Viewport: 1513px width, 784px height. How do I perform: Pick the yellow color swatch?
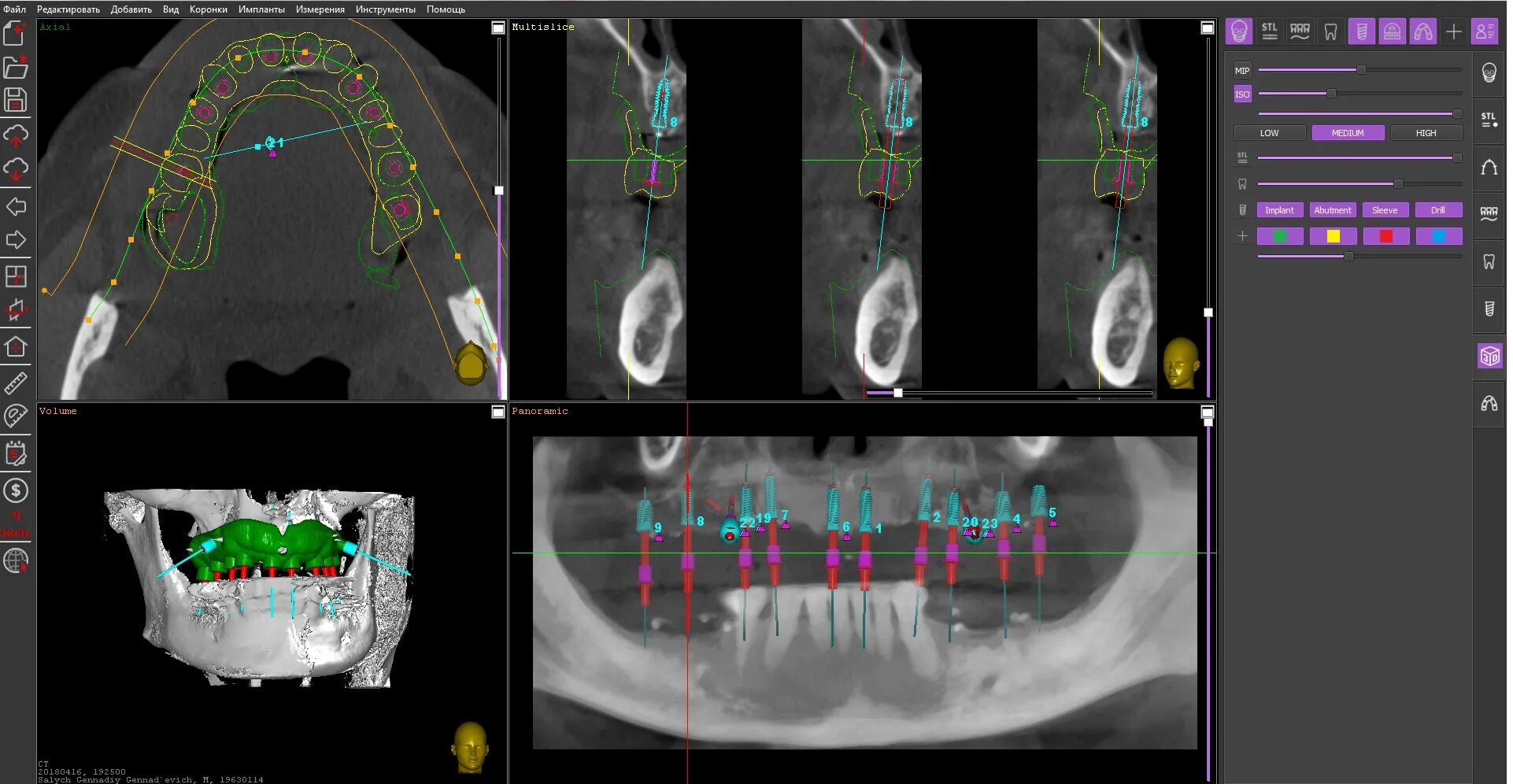pyautogui.click(x=1333, y=236)
